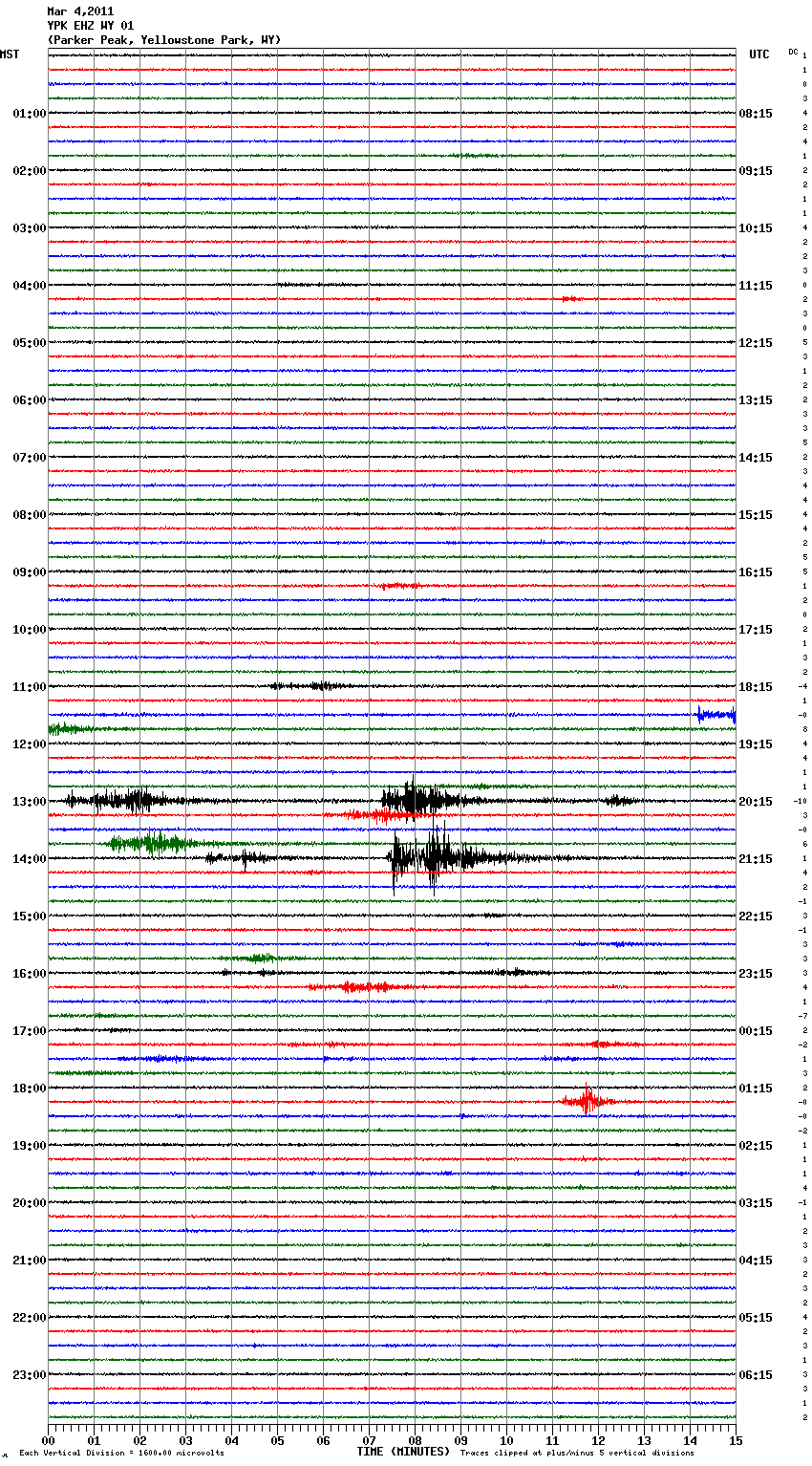This screenshot has width=812, height=1466.
Task: Select the 01:15 UTC time label
Action: coord(756,1089)
